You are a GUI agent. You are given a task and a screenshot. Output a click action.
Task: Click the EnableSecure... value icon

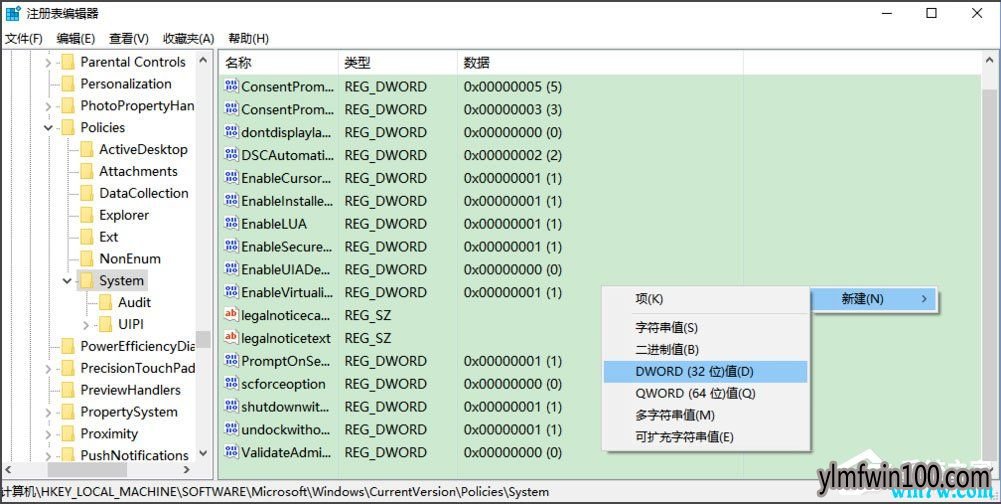click(x=231, y=247)
